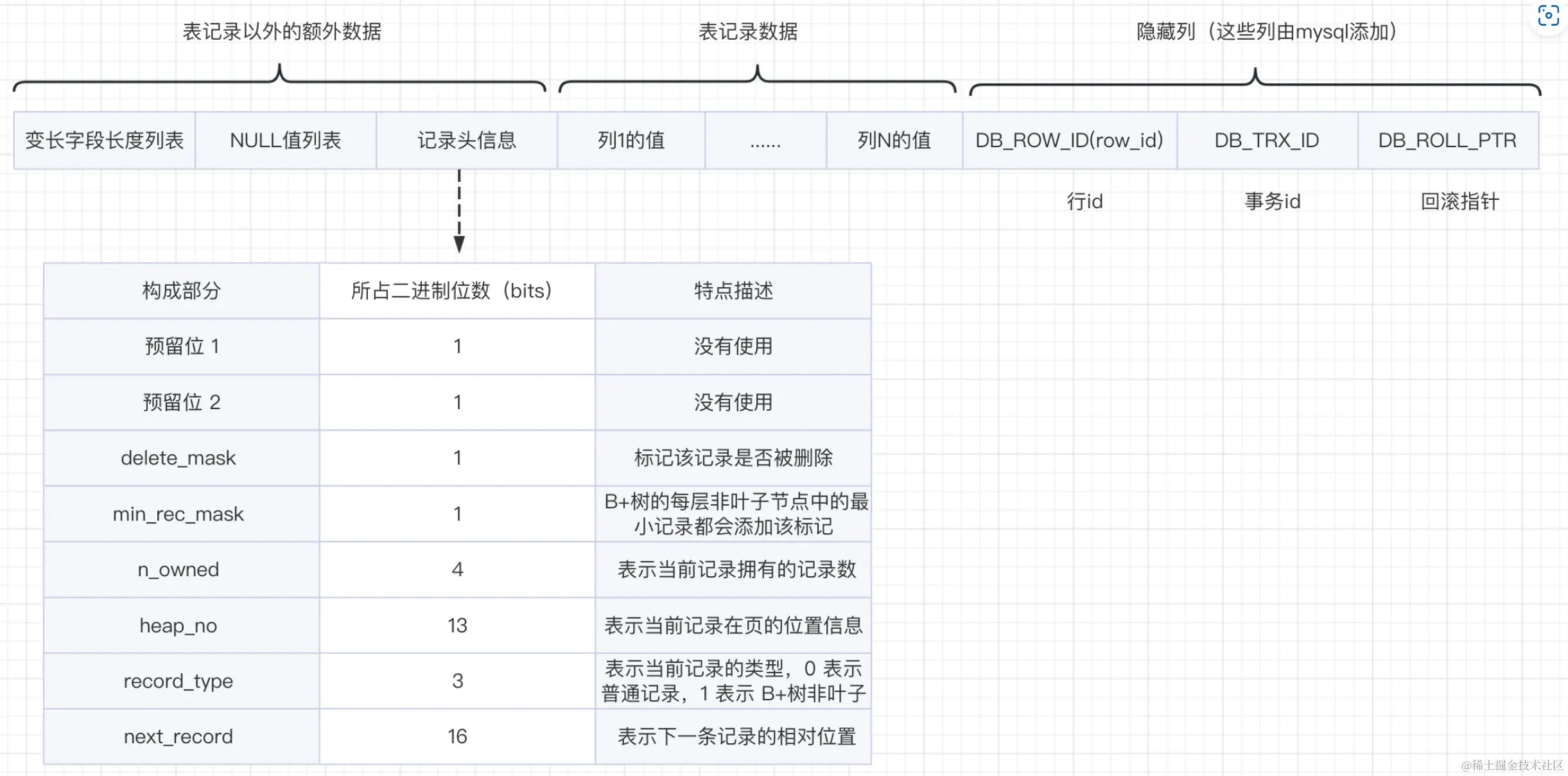This screenshot has width=1568, height=776.
Task: Click the image scan icon top right
Action: pyautogui.click(x=1548, y=15)
